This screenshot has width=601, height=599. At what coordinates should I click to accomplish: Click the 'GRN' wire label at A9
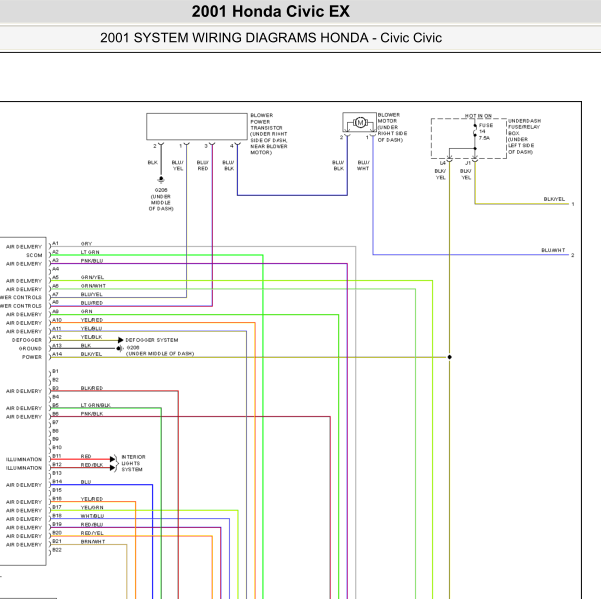tap(87, 311)
